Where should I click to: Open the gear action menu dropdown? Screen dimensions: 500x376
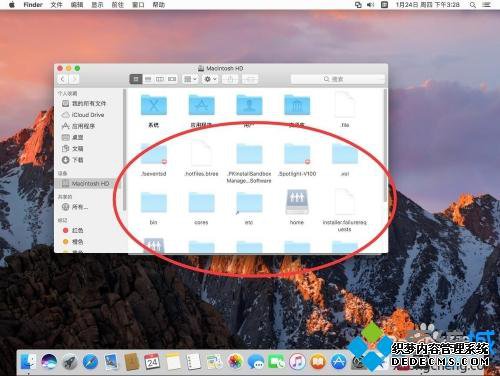[210, 79]
